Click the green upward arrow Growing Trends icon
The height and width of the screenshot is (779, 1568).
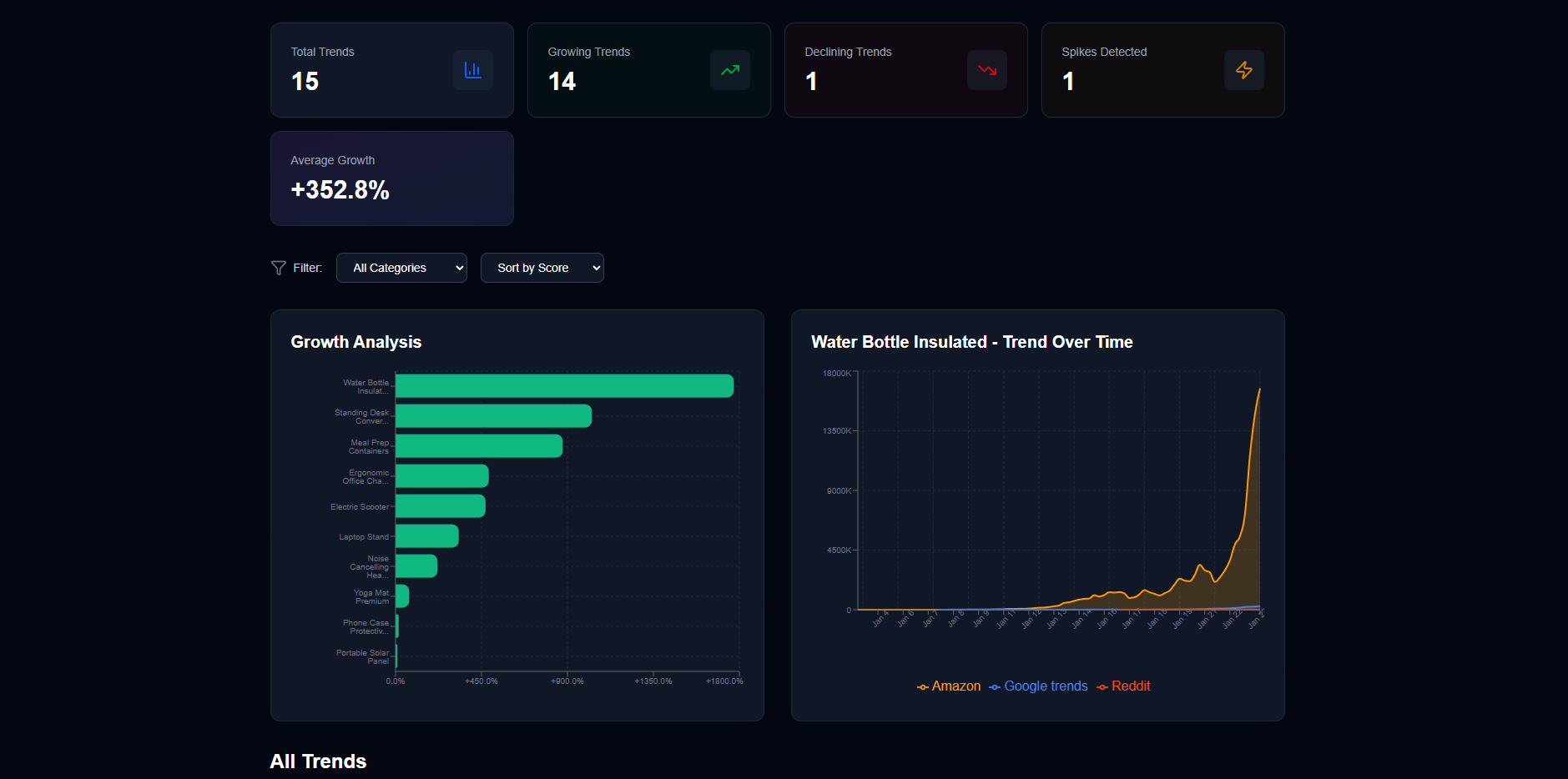pos(730,70)
